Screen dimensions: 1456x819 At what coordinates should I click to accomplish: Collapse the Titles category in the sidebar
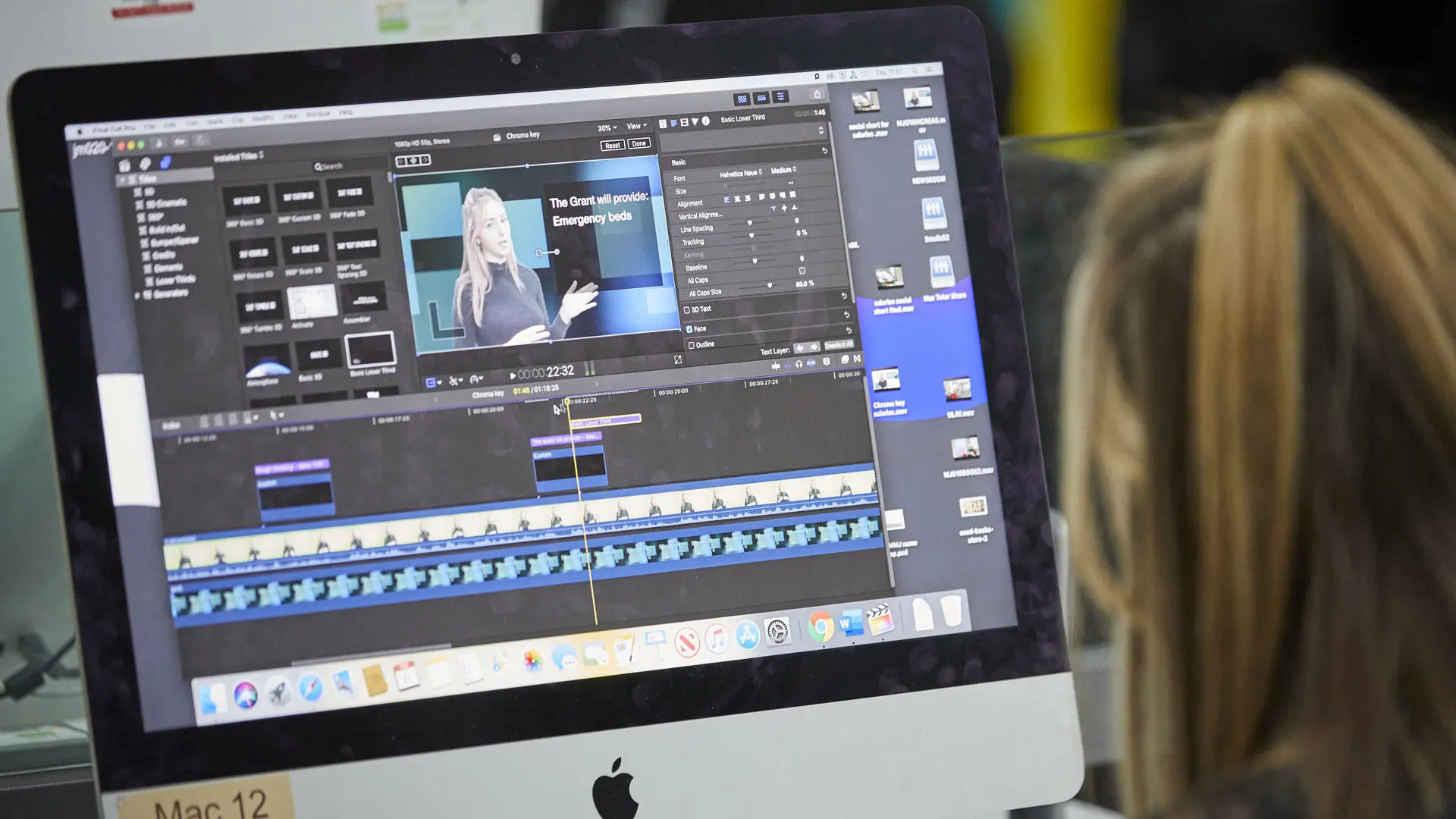pyautogui.click(x=121, y=180)
